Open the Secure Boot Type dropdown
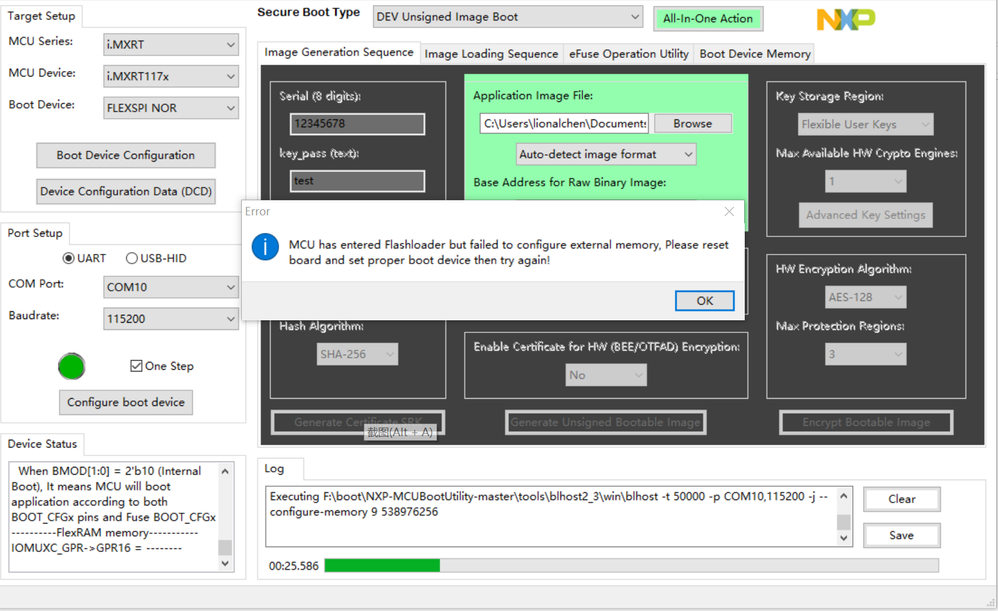Viewport: 998px width, 611px height. point(508,17)
